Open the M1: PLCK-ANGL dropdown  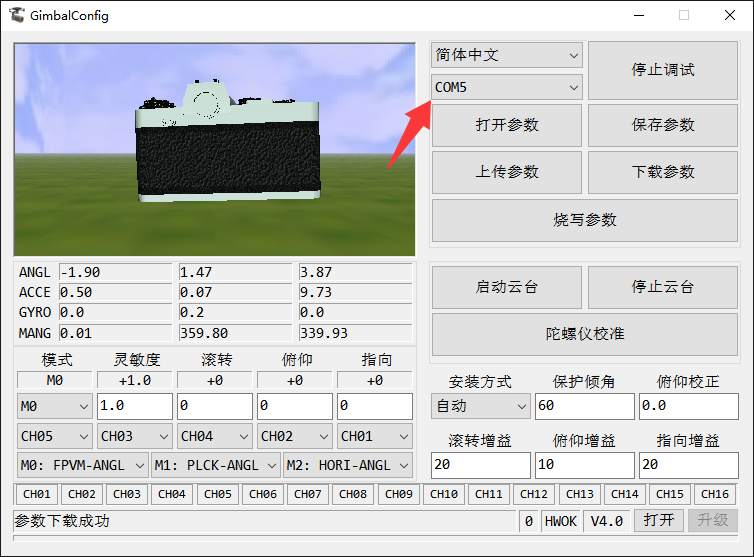pos(215,465)
